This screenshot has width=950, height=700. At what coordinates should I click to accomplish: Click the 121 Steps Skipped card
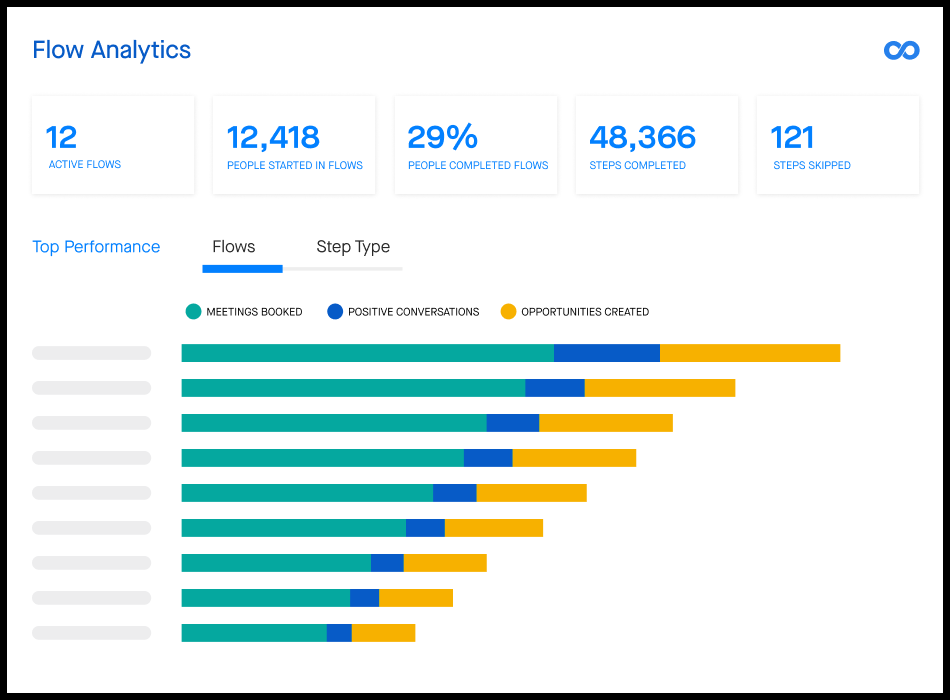pyautogui.click(x=838, y=144)
